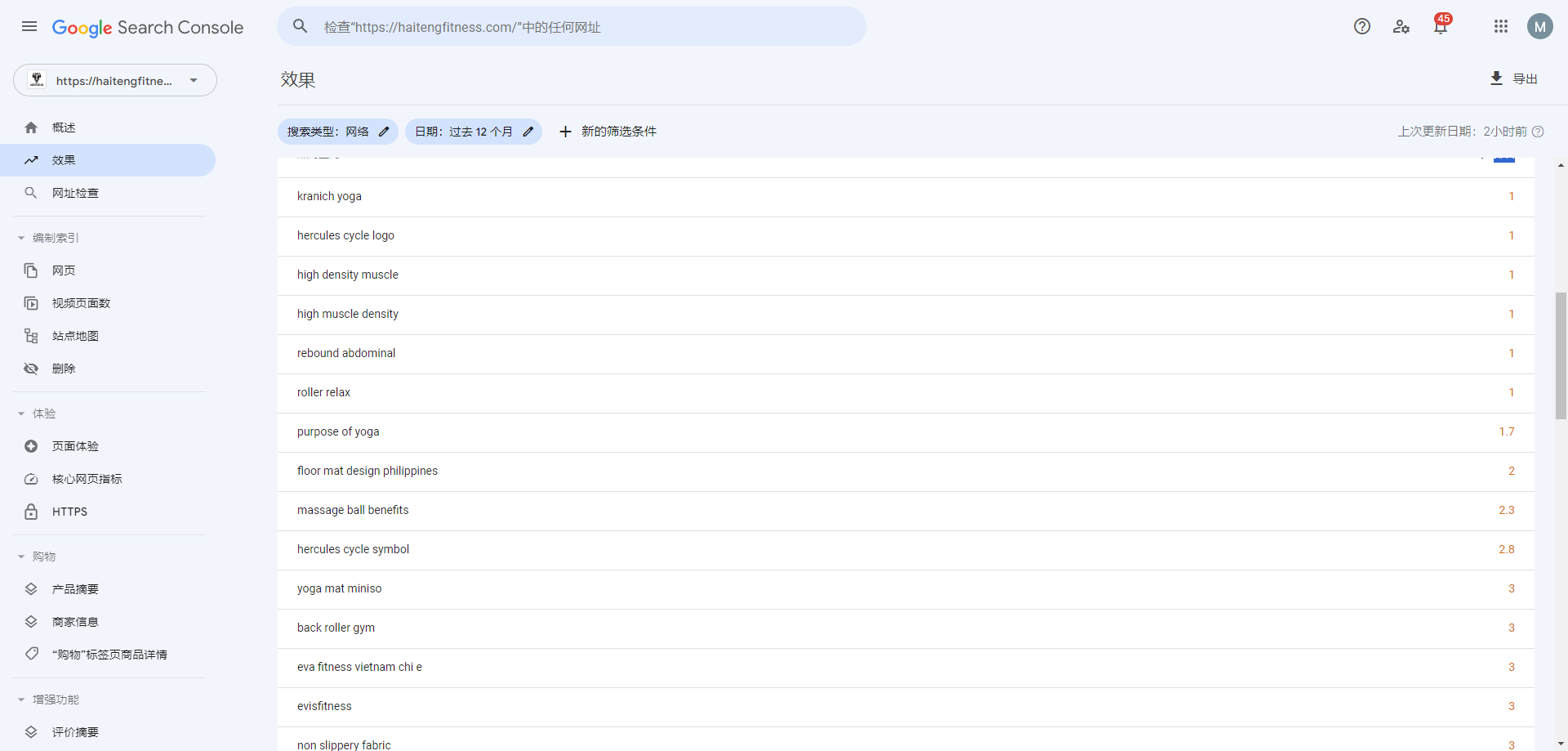Click the hidden-eye icon next to 删除
Viewport: 1568px width, 751px height.
[31, 369]
